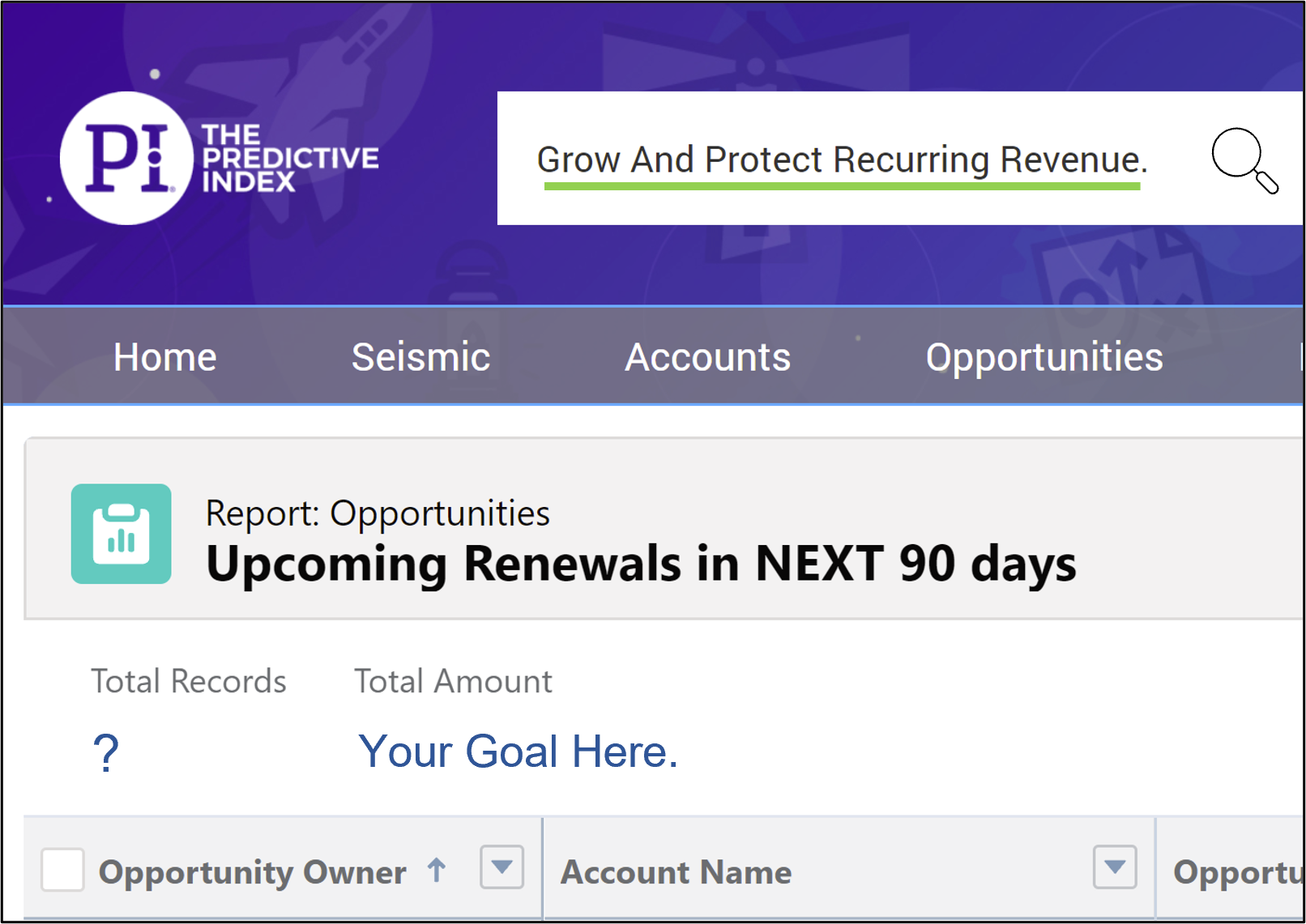The image size is (1306, 924).
Task: Click the partially visible third column header
Action: pyautogui.click(x=1237, y=872)
